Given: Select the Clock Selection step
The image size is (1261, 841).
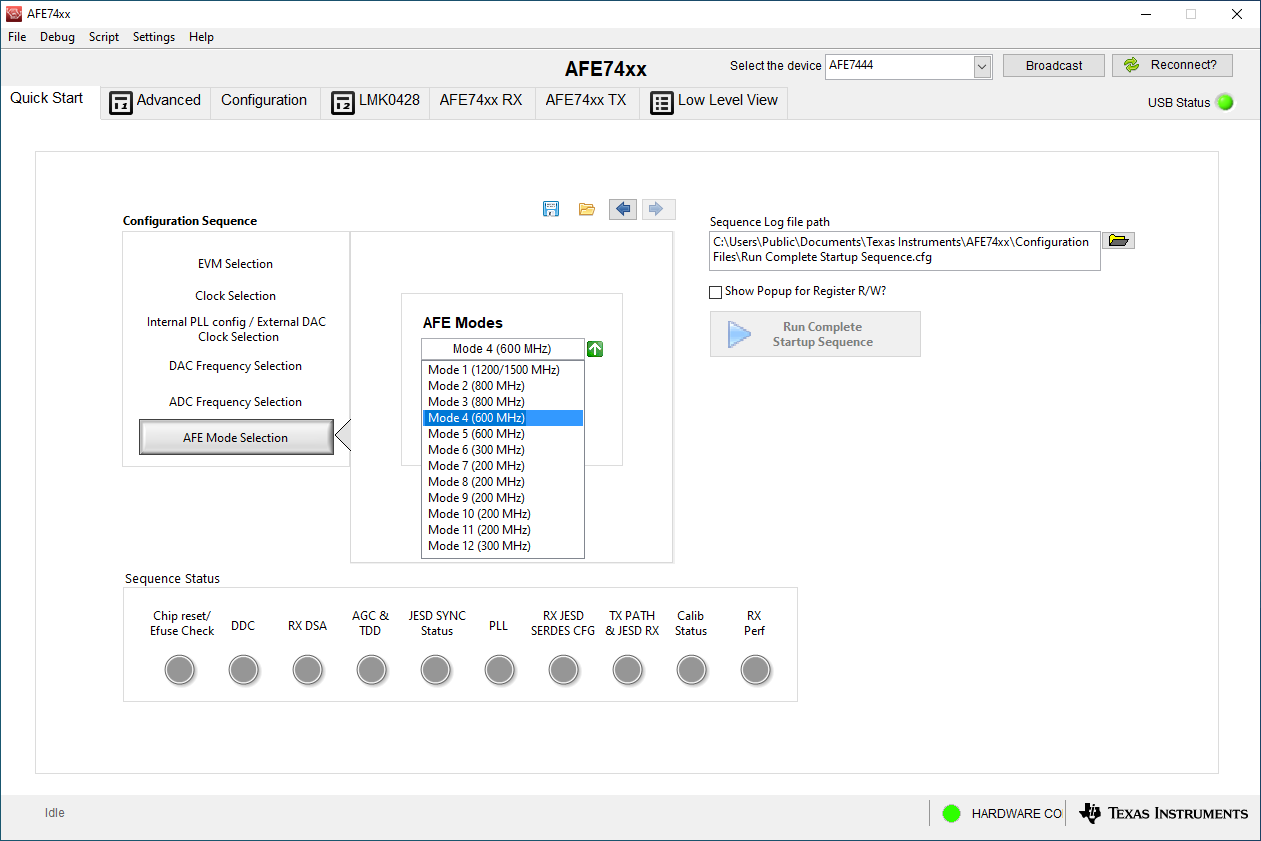Looking at the screenshot, I should click(x=235, y=296).
